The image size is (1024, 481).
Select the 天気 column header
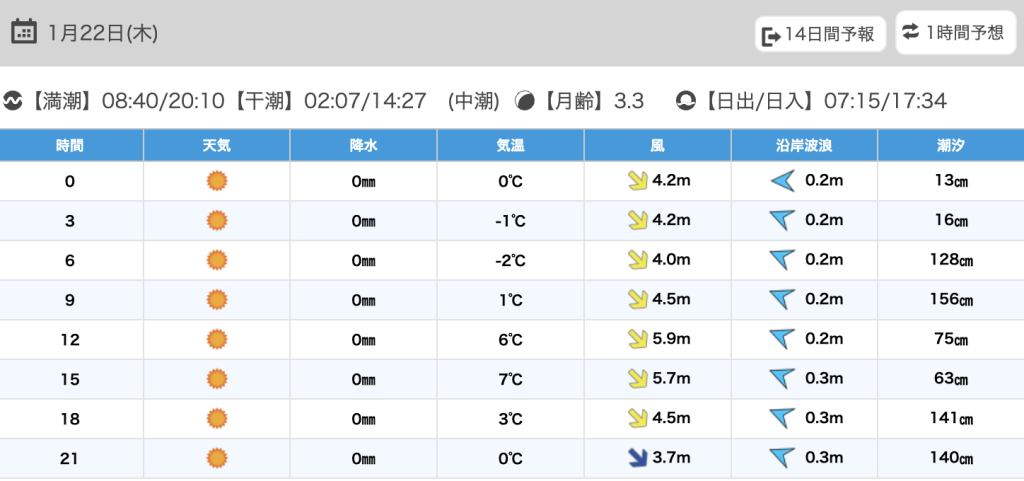click(216, 145)
